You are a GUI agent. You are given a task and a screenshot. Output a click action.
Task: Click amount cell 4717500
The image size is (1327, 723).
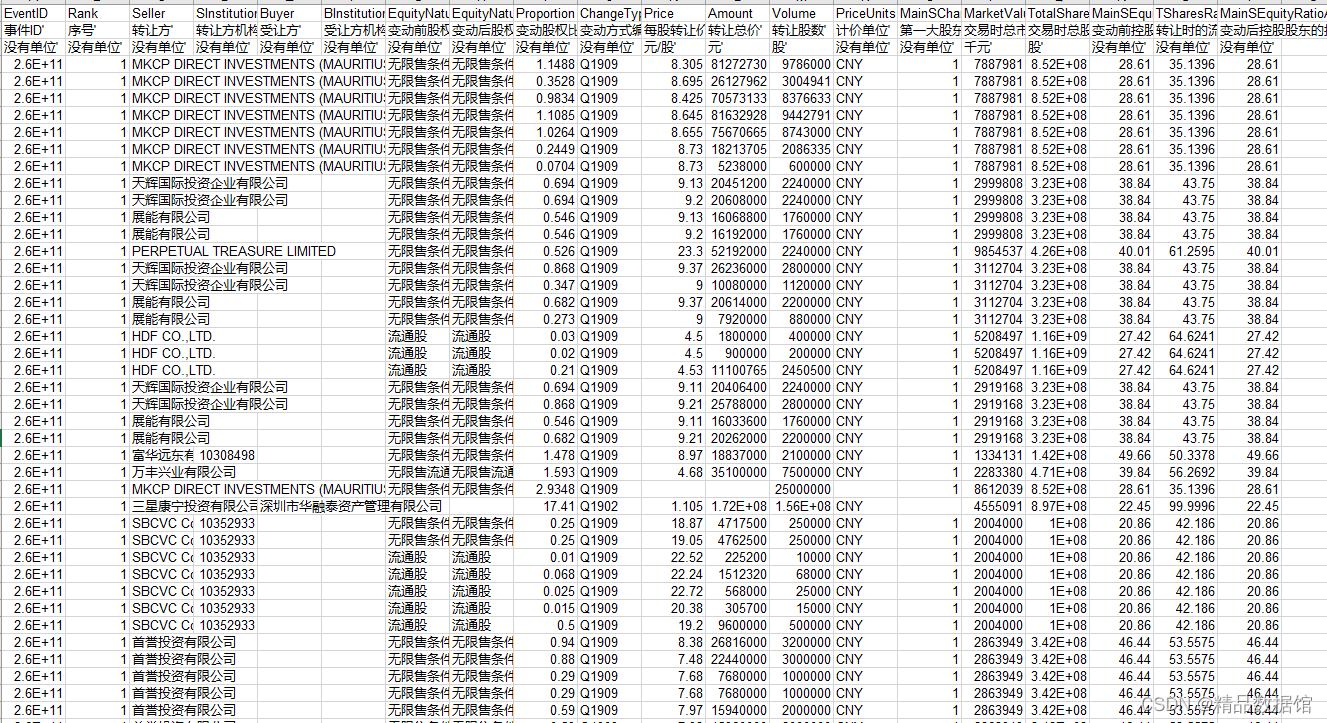(x=737, y=523)
